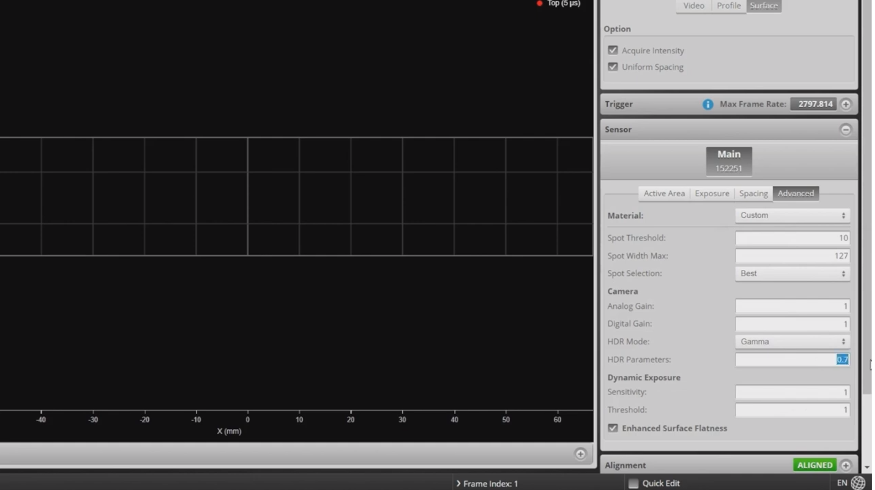Click the EN language indicator
875x490 pixels.
[x=842, y=483]
